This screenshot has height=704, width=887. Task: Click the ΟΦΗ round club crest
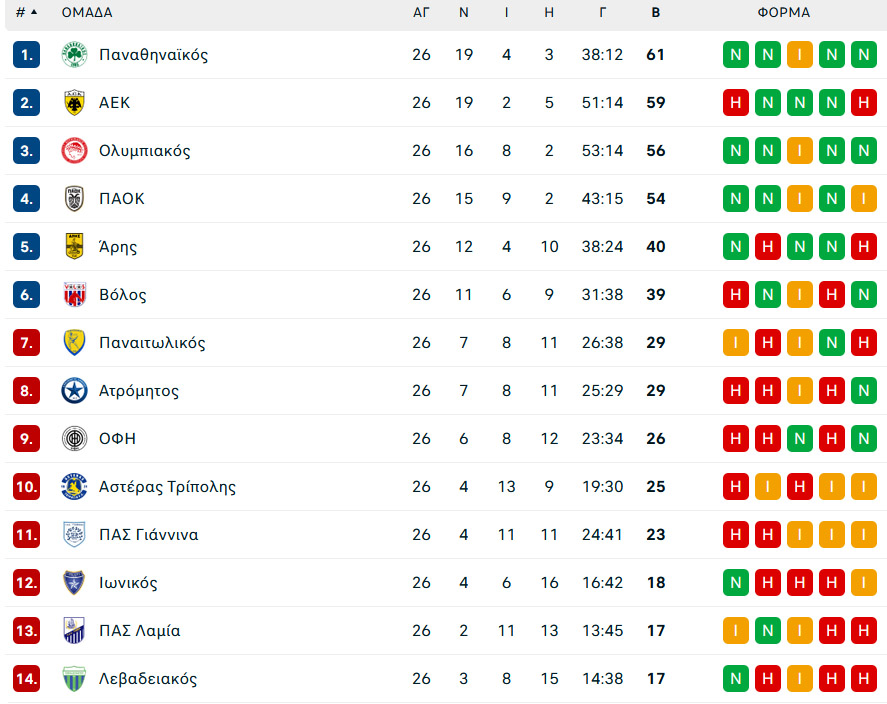tap(74, 439)
